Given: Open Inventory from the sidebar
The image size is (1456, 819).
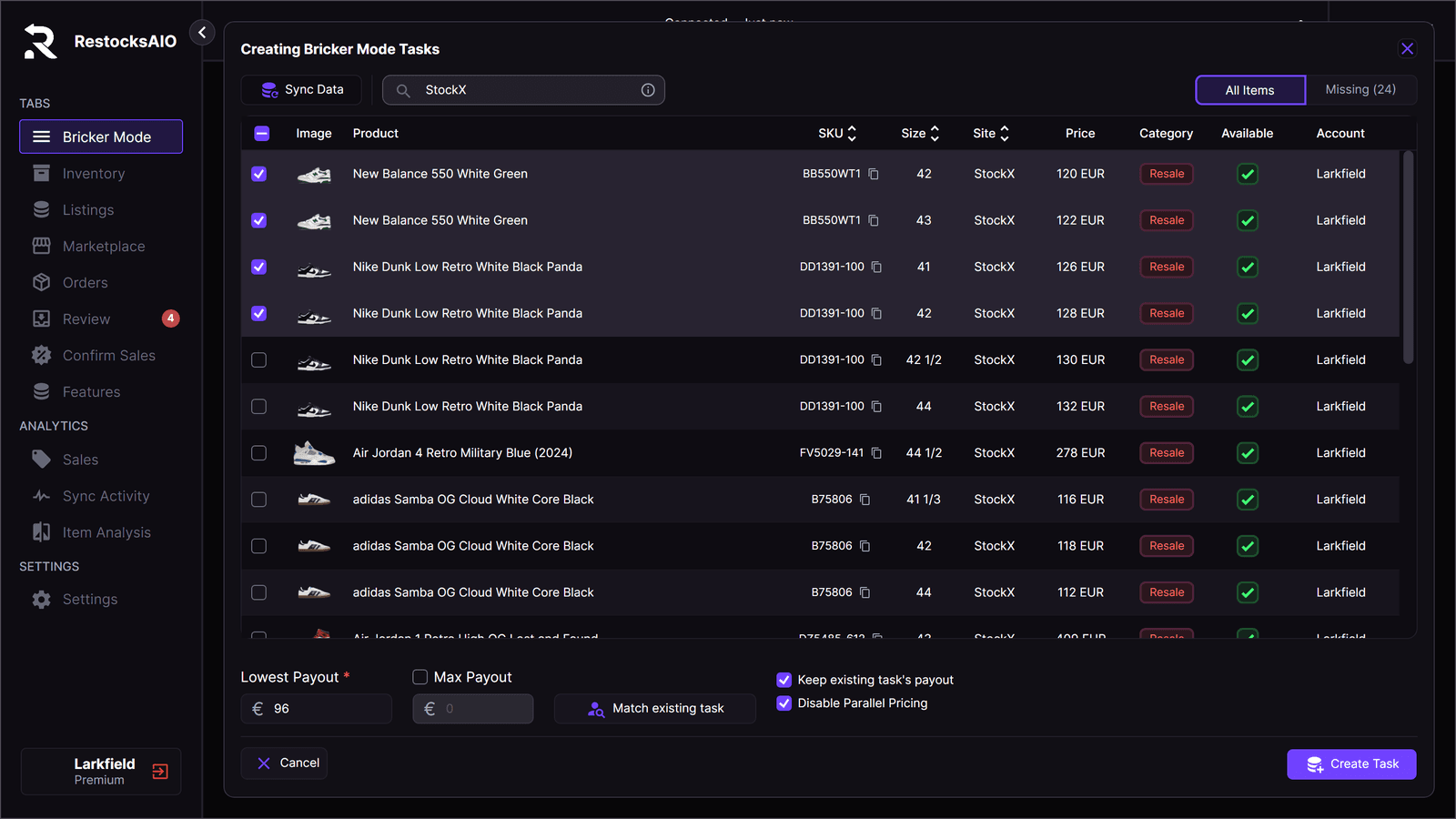Looking at the screenshot, I should pos(101,174).
